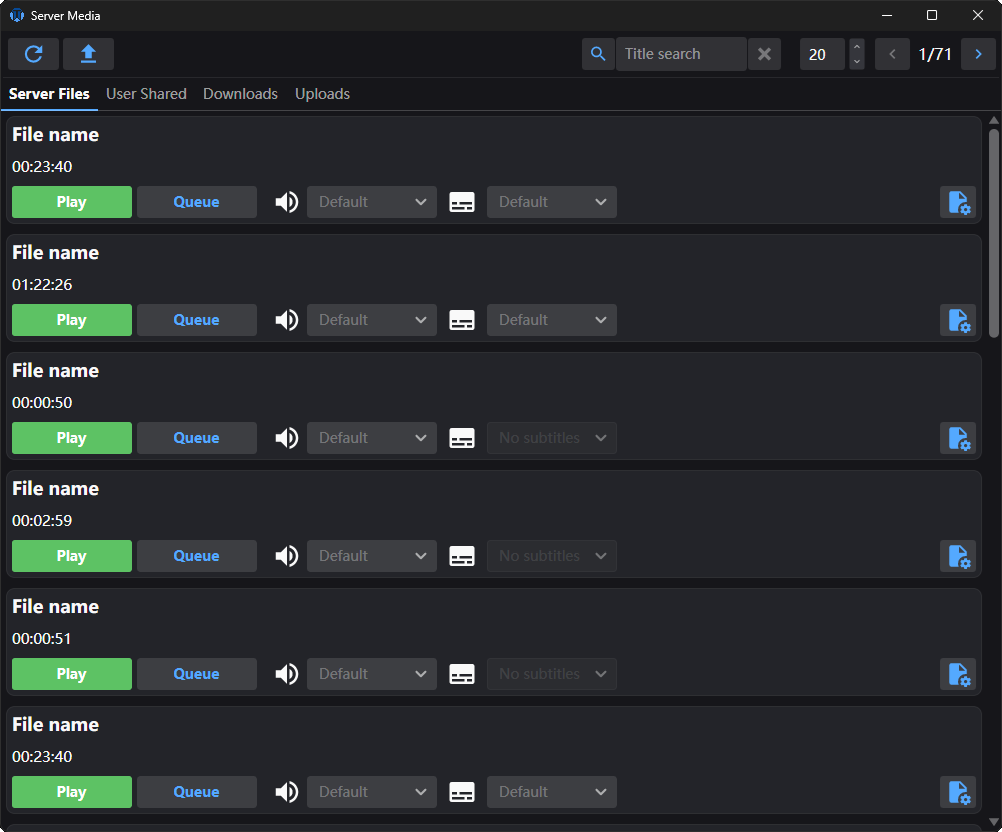
Task: Open No subtitles dropdown for 00:00:50 file
Action: click(551, 438)
